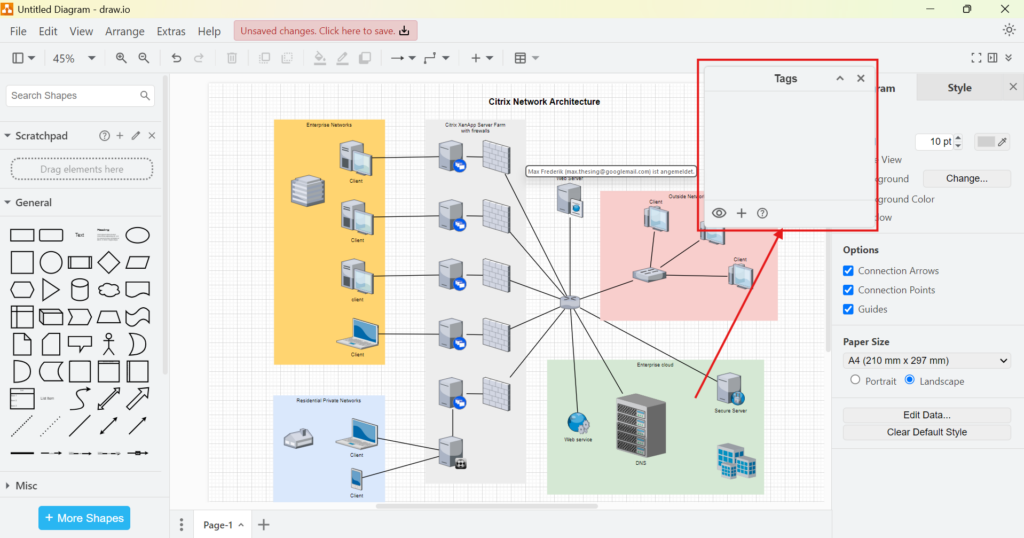
Task: Collapse the Tags window with up chevron
Action: 840,78
